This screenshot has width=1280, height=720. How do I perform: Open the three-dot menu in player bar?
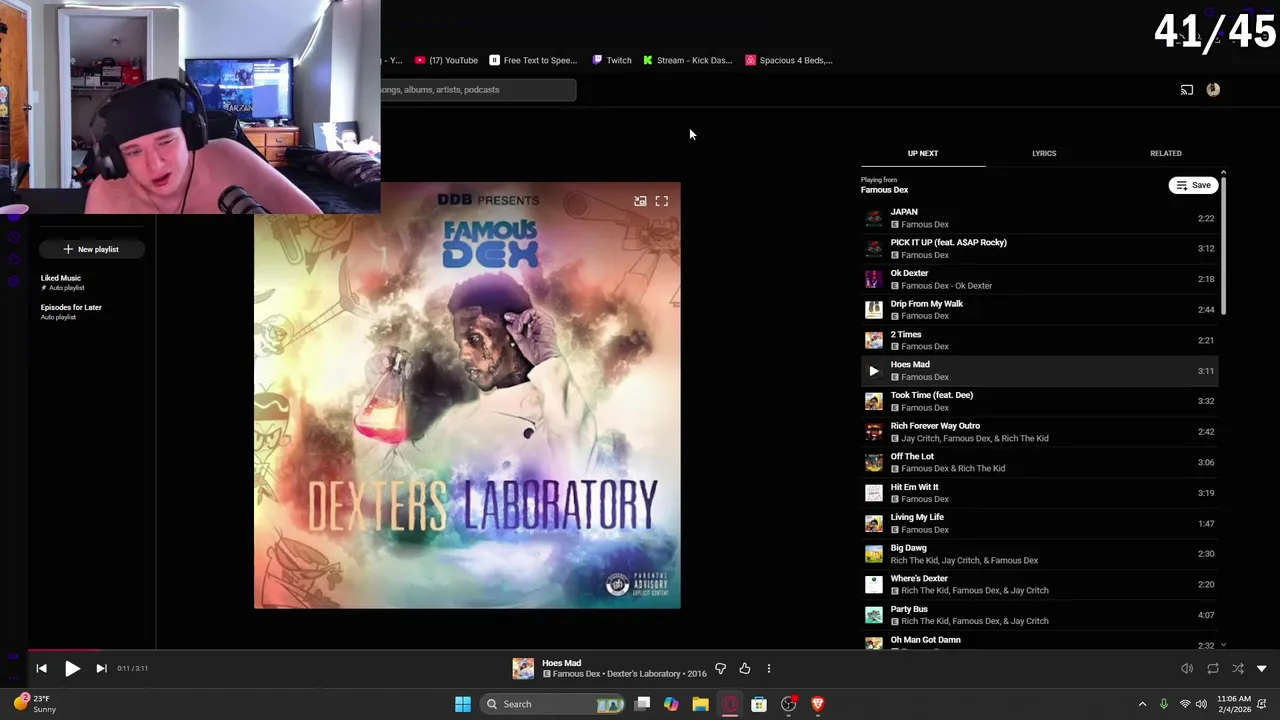coord(769,668)
